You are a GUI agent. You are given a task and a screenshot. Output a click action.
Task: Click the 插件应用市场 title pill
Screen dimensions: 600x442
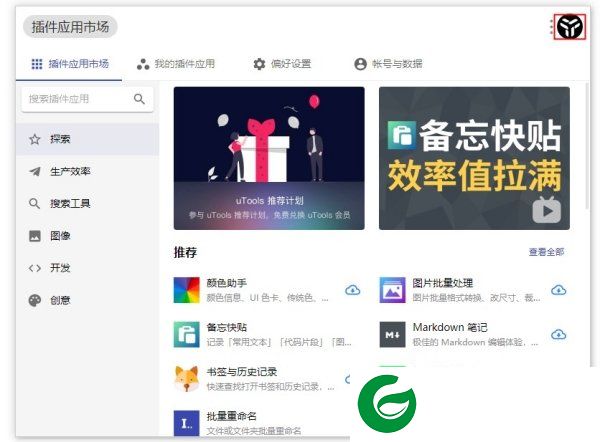point(70,27)
